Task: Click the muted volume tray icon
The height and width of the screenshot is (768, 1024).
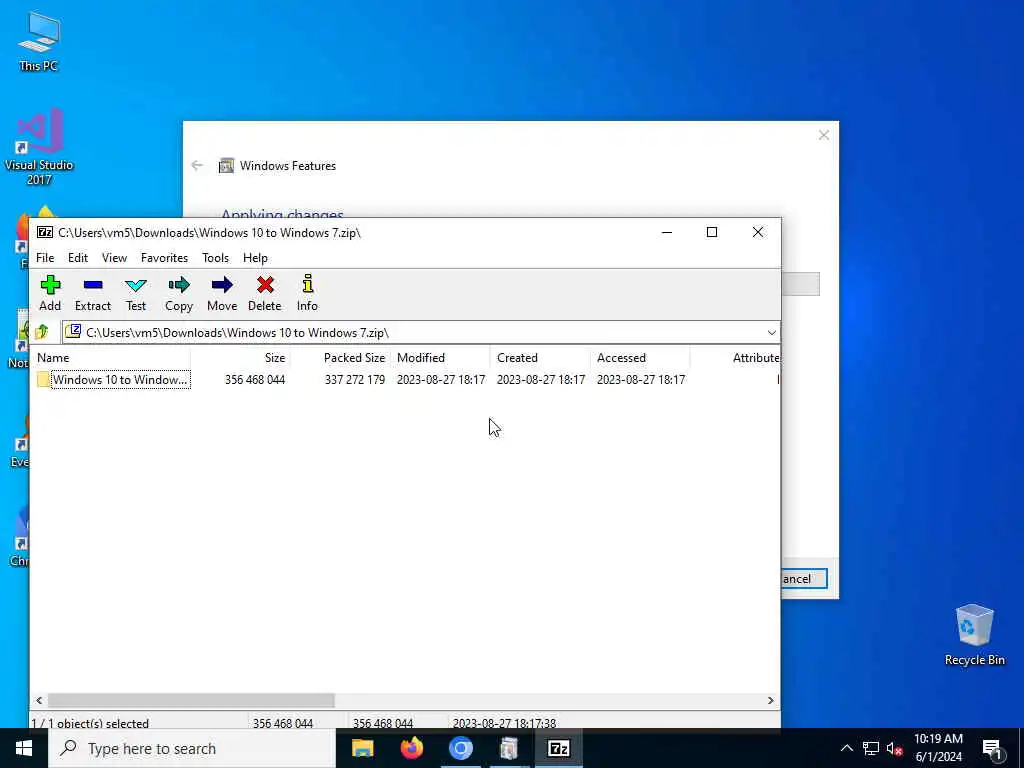Action: coord(895,749)
